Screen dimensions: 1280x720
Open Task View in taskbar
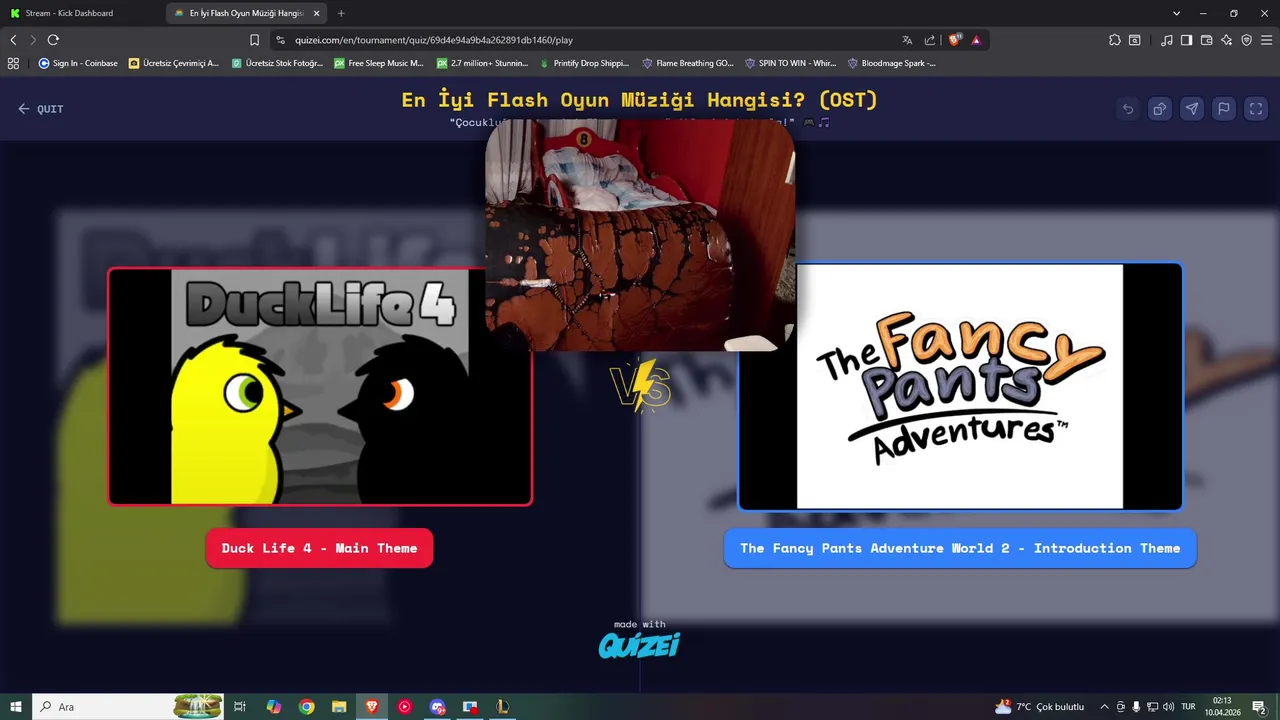pos(240,707)
